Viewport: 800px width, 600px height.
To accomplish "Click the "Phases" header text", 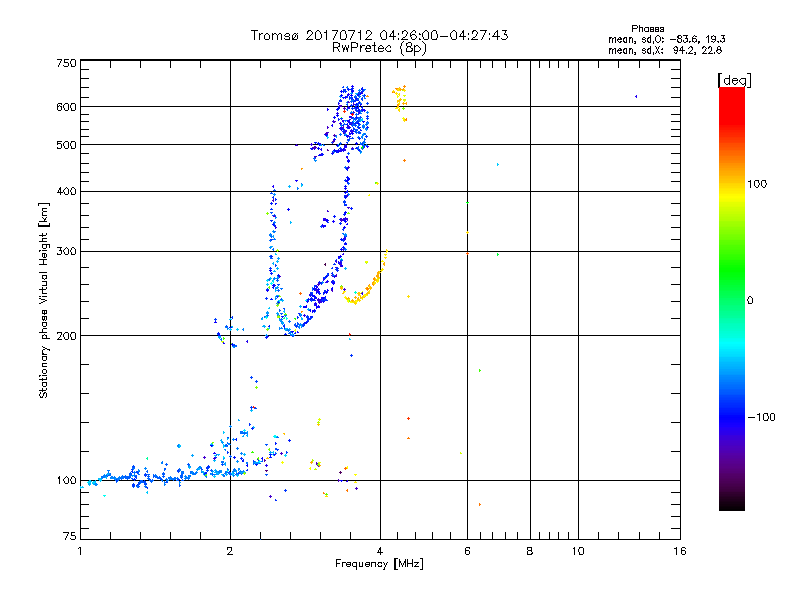I will (647, 29).
